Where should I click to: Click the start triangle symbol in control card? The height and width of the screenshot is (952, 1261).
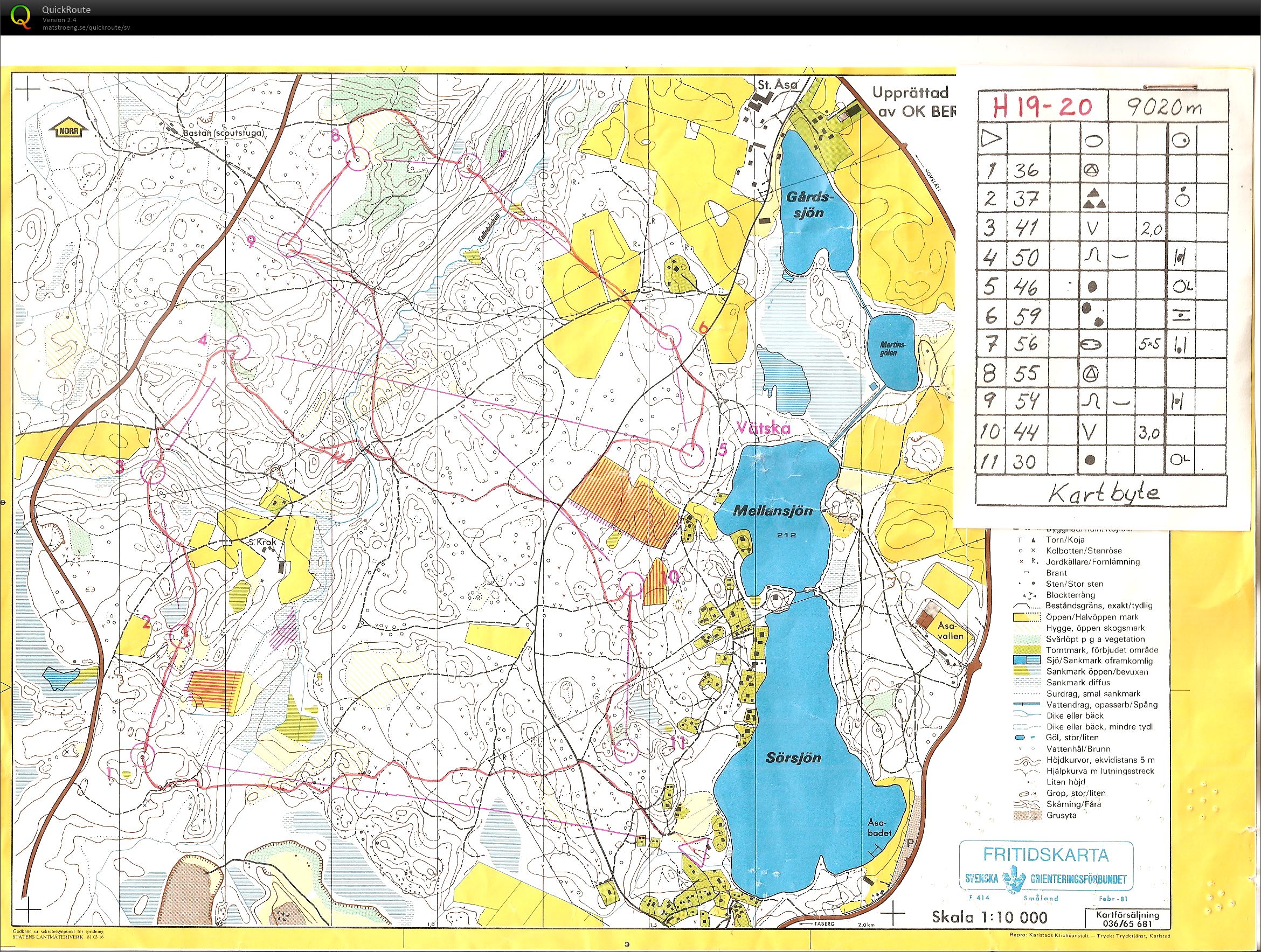pos(992,138)
